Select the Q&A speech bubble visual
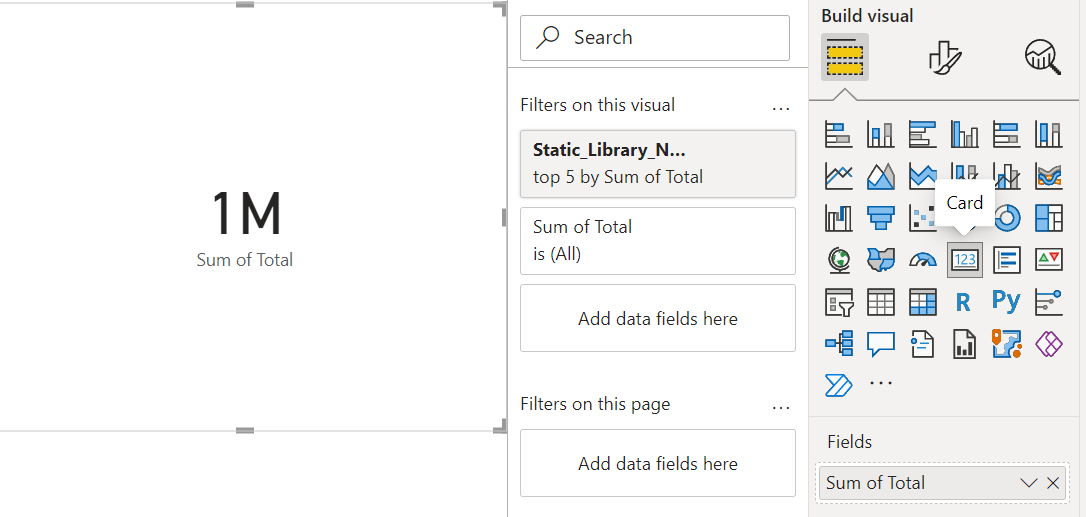 (x=881, y=343)
